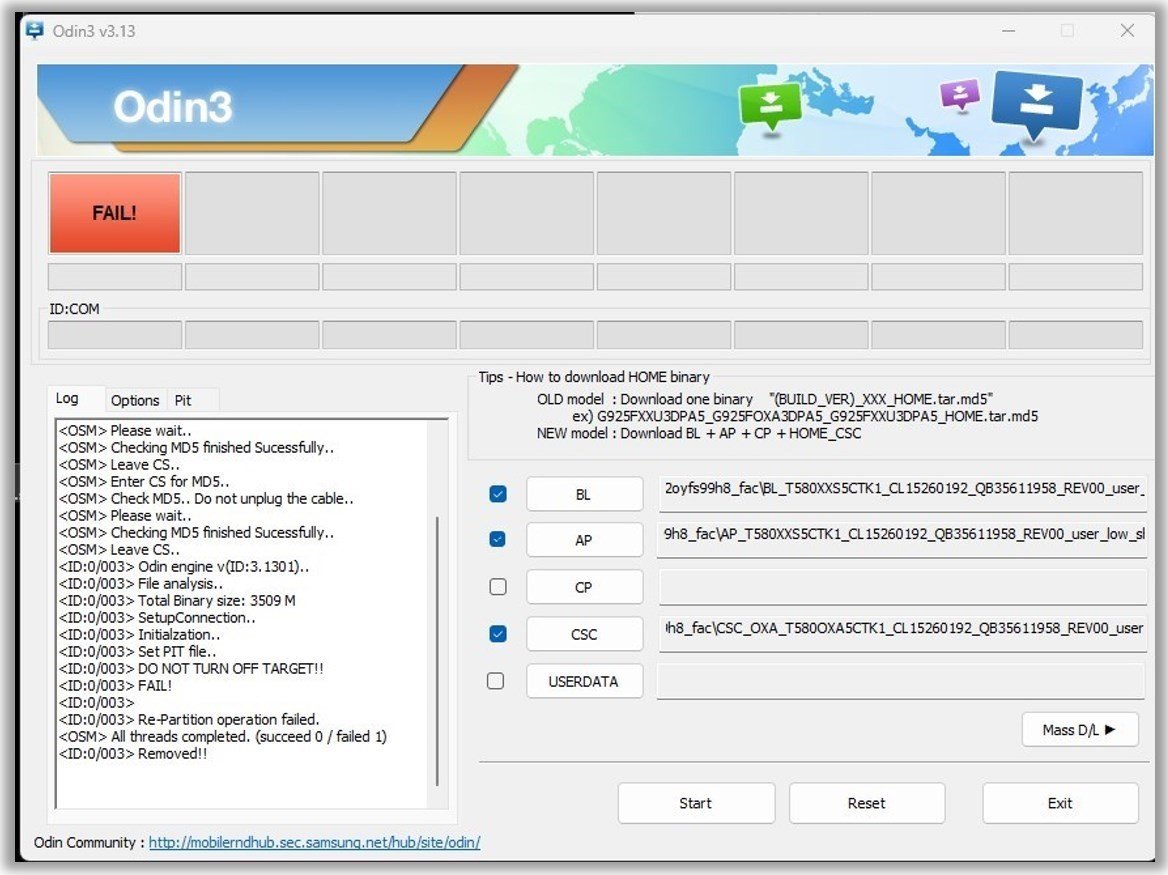Select the Log tab
Viewport: 1168px width, 875px height.
click(67, 399)
